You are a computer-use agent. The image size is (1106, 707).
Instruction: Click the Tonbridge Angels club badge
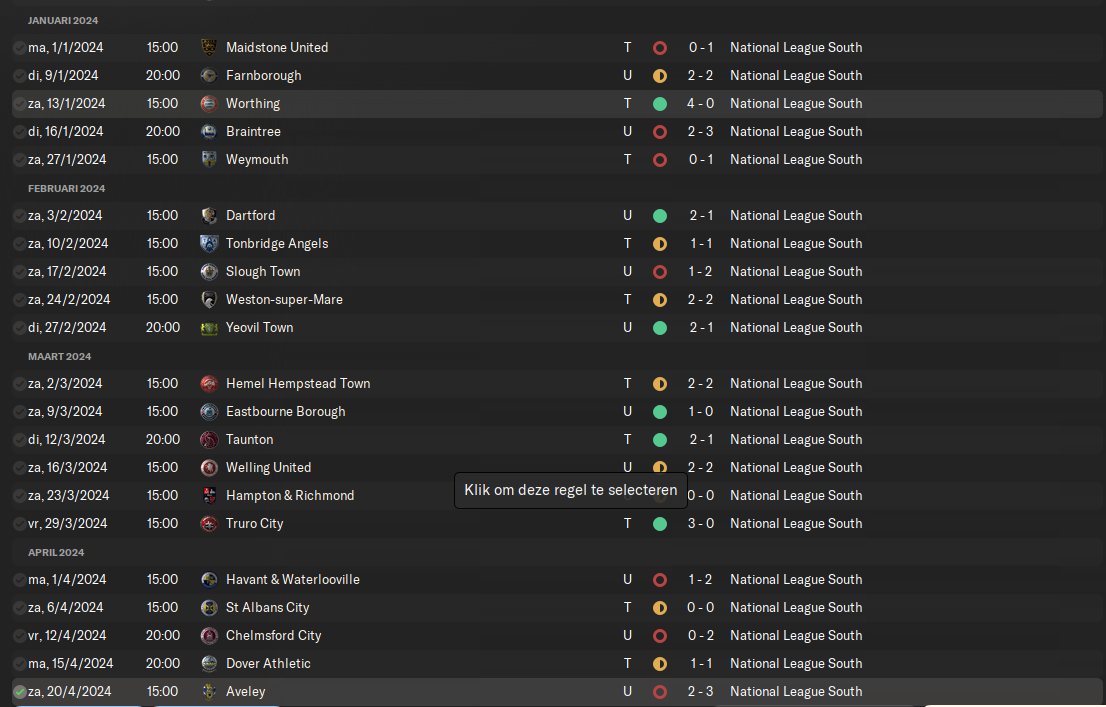[x=209, y=243]
